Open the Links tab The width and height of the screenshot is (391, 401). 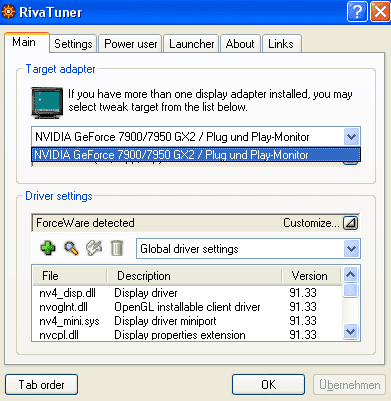[x=281, y=44]
